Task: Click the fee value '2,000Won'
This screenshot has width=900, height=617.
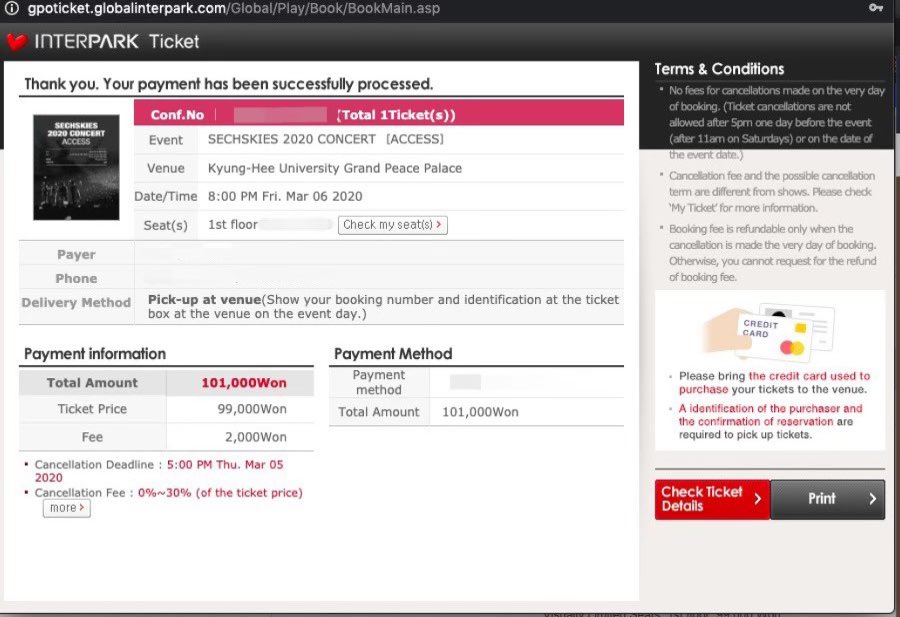Action: point(255,437)
